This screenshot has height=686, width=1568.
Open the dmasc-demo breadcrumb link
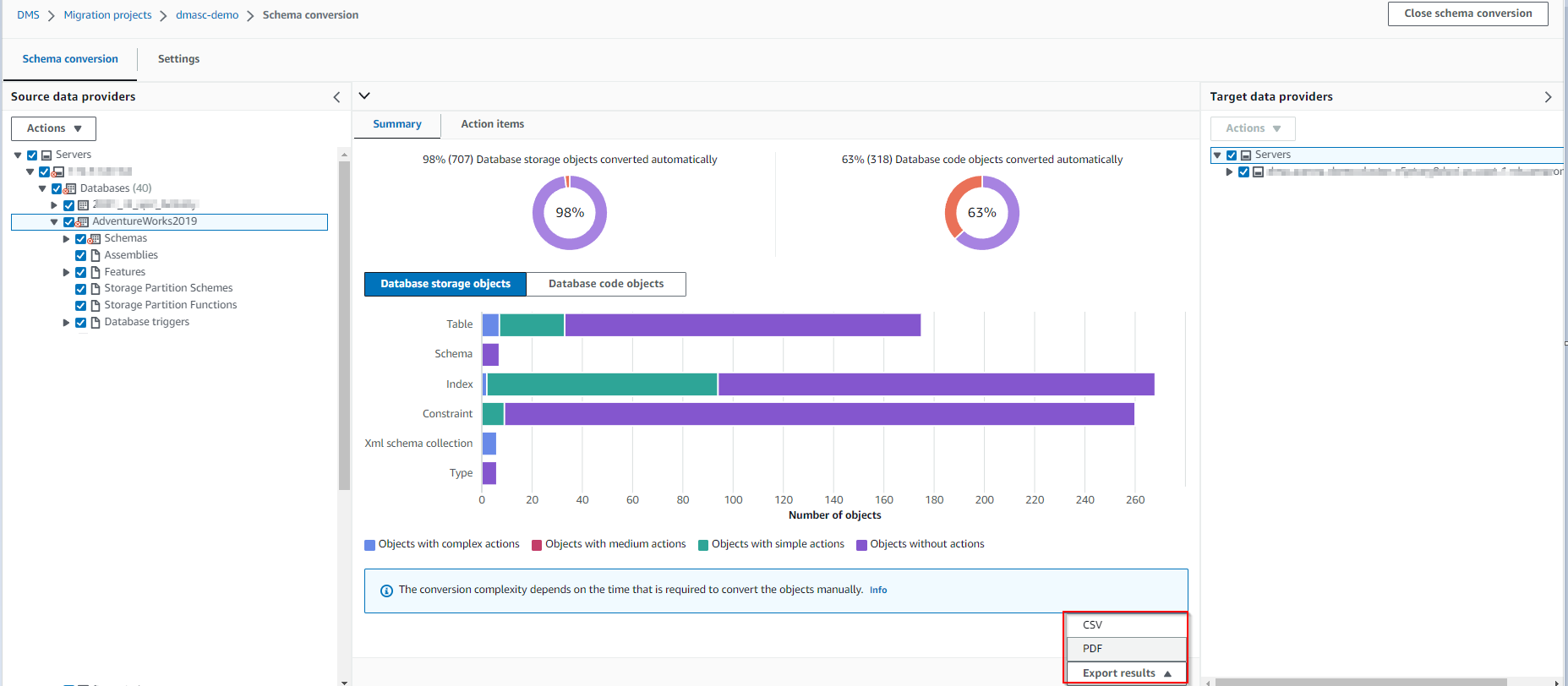(x=207, y=15)
